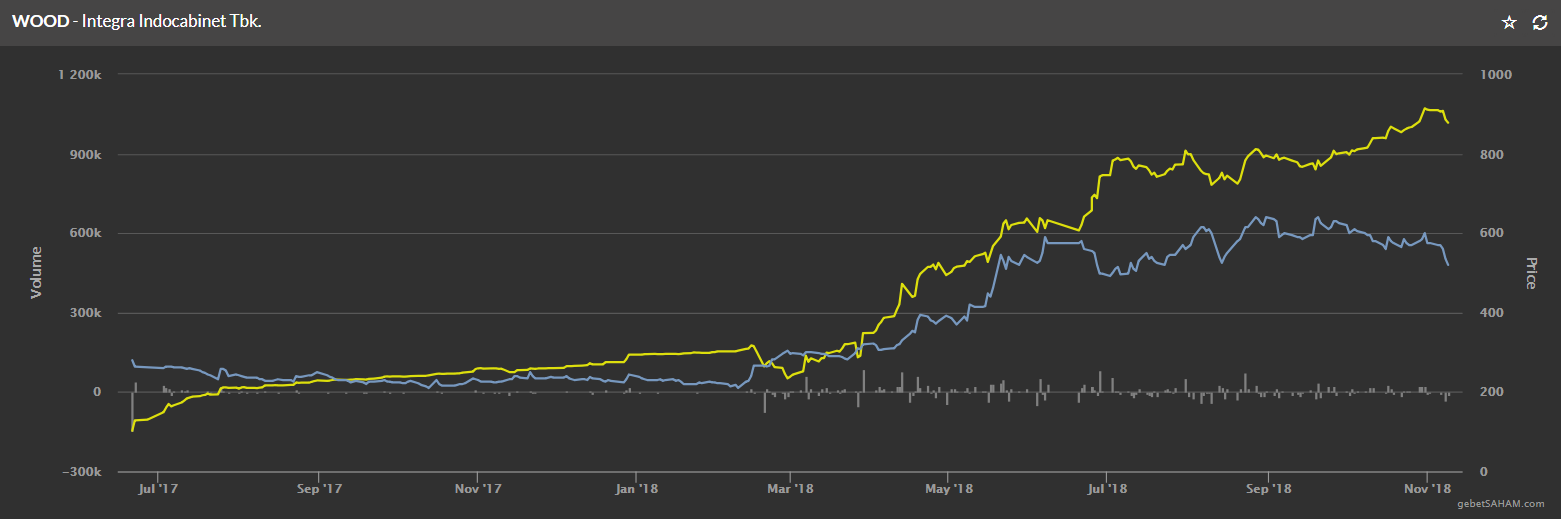This screenshot has width=1561, height=519.
Task: Click the Nov '18 date label
Action: coord(1428,489)
